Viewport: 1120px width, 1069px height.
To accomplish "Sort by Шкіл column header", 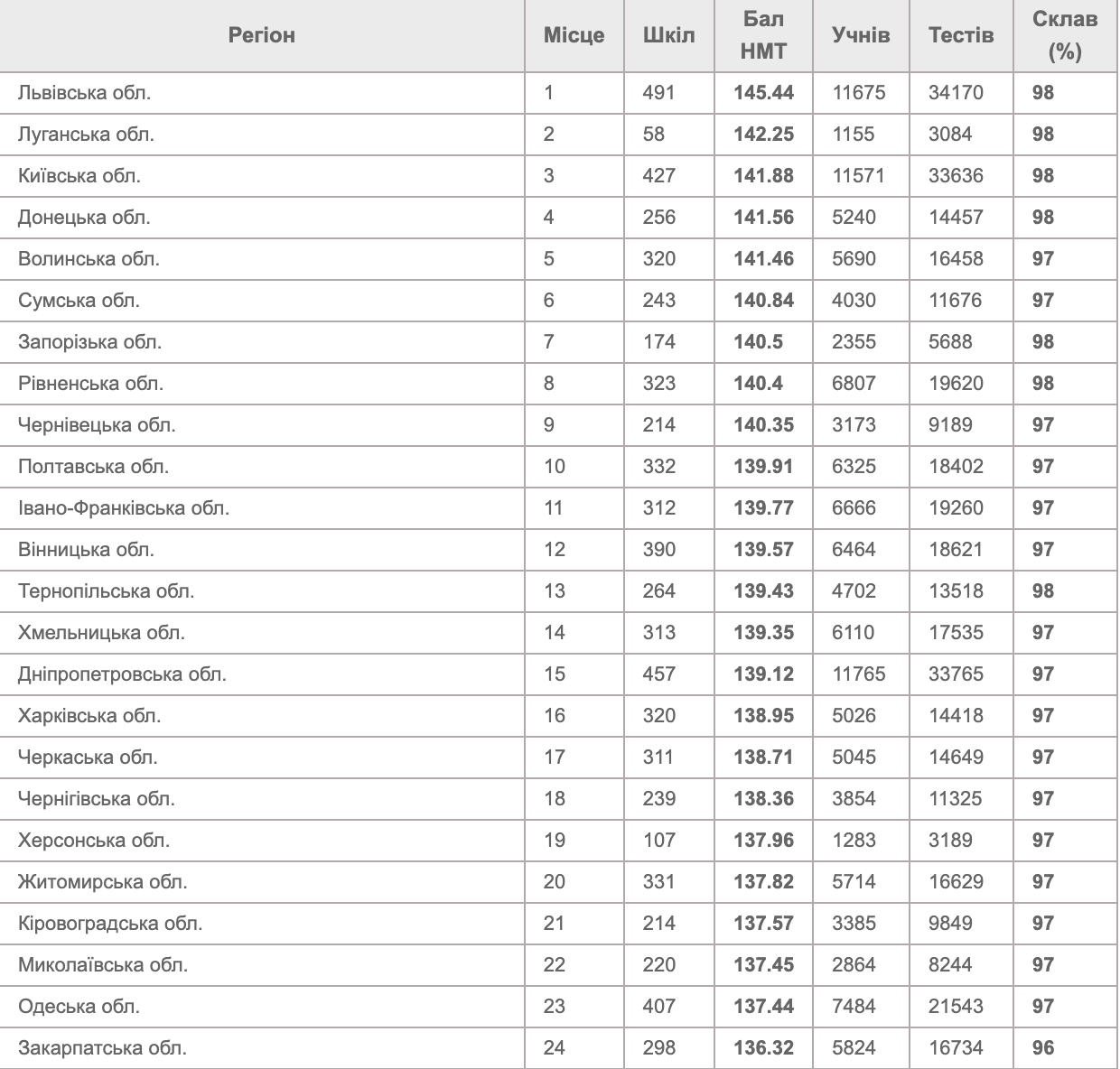I will [668, 35].
